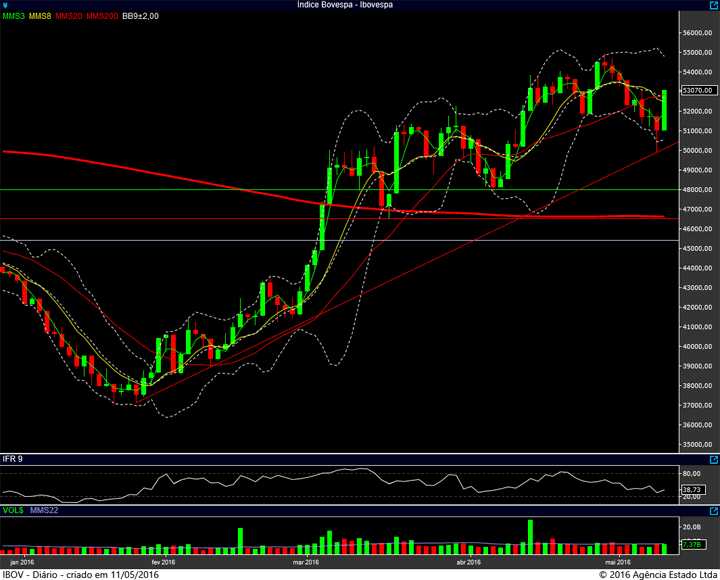Click the fev 2016 date axis label
The height and width of the screenshot is (580, 720).
[x=163, y=562]
